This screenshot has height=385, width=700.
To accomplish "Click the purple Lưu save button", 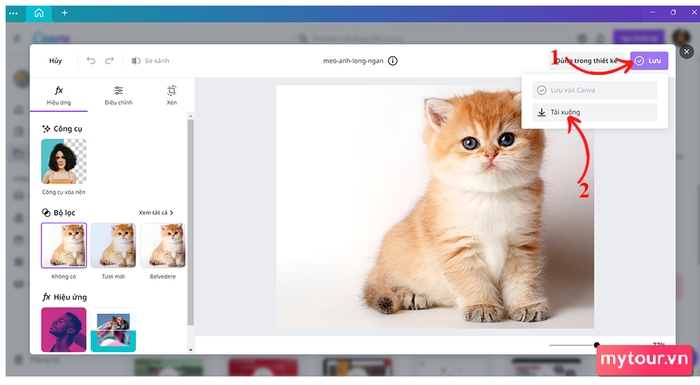I will [649, 61].
